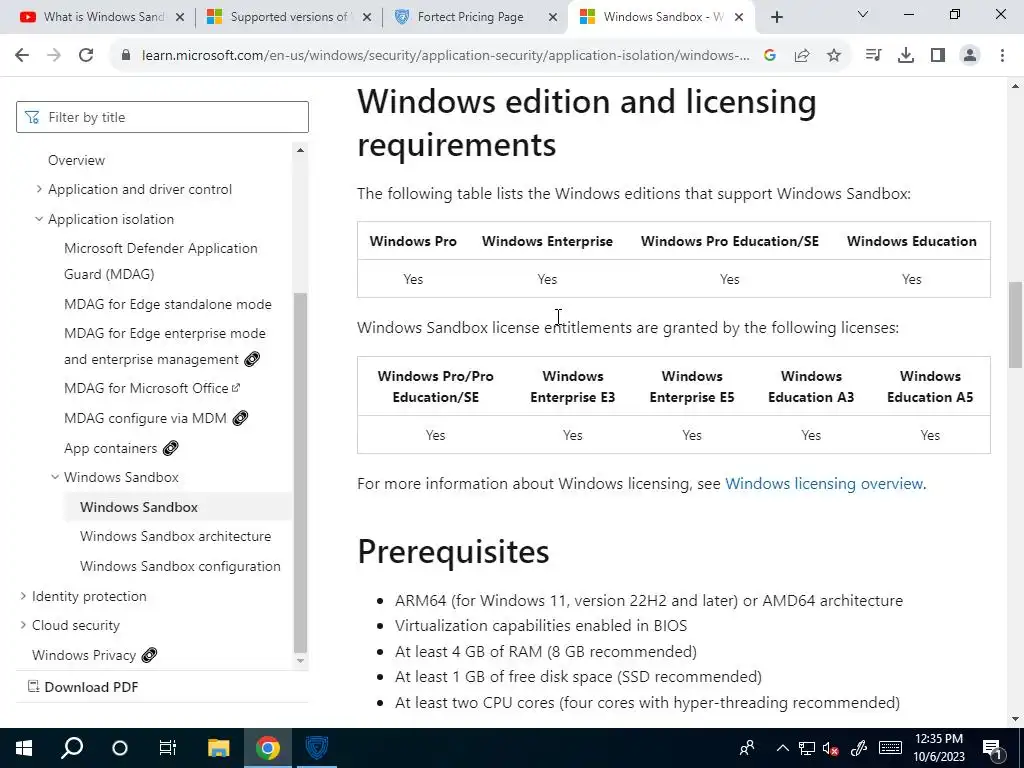Open the Windows licensing overview link
Viewport: 1024px width, 768px height.
tap(824, 484)
